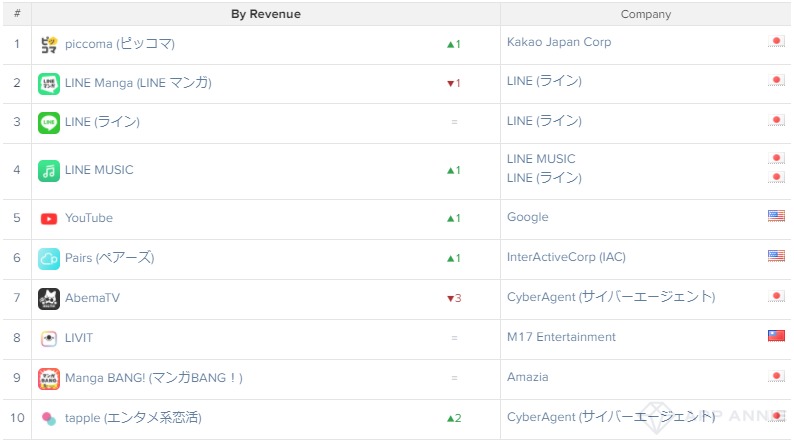Click up-1 rank change for Pairs
Image resolution: width=794 pixels, height=442 pixels.
(454, 259)
